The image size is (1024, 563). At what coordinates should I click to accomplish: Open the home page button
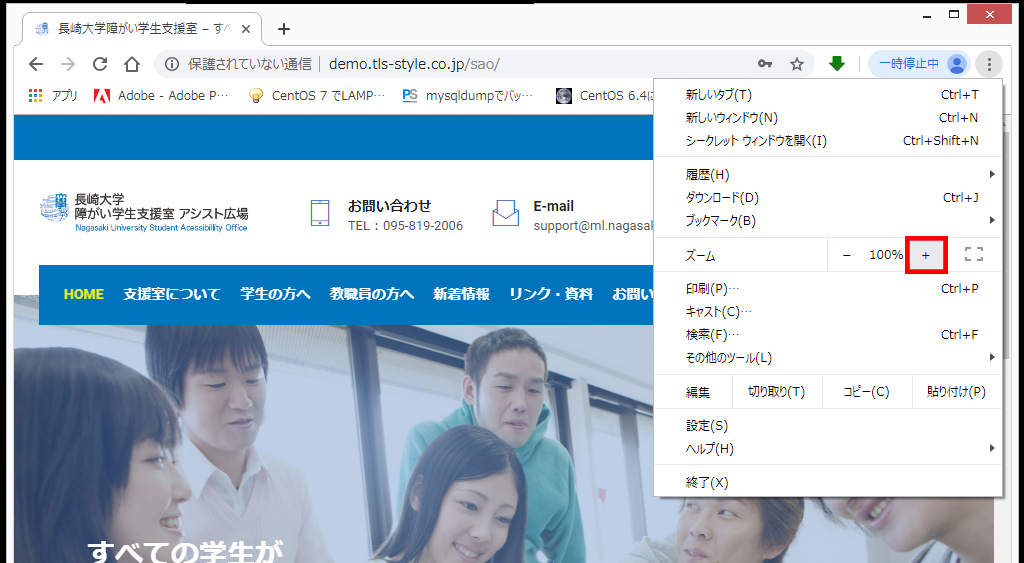pyautogui.click(x=132, y=64)
